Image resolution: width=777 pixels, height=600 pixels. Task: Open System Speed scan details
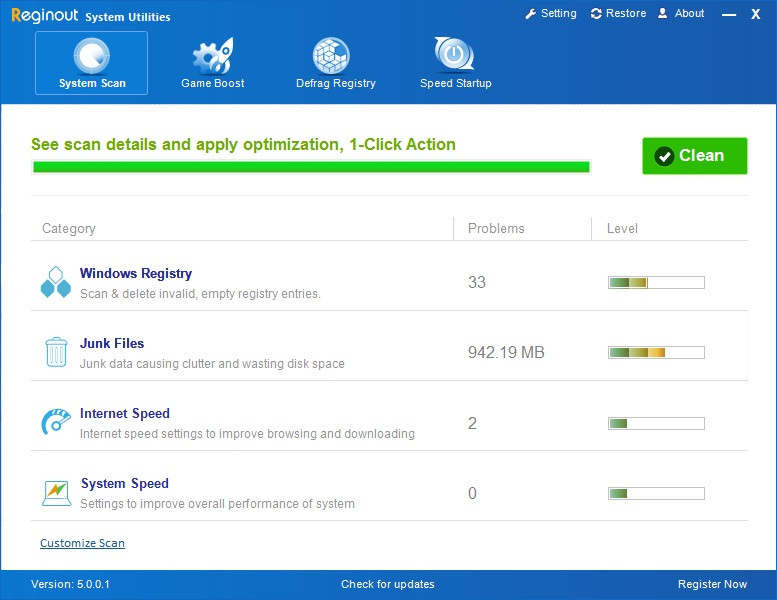124,483
